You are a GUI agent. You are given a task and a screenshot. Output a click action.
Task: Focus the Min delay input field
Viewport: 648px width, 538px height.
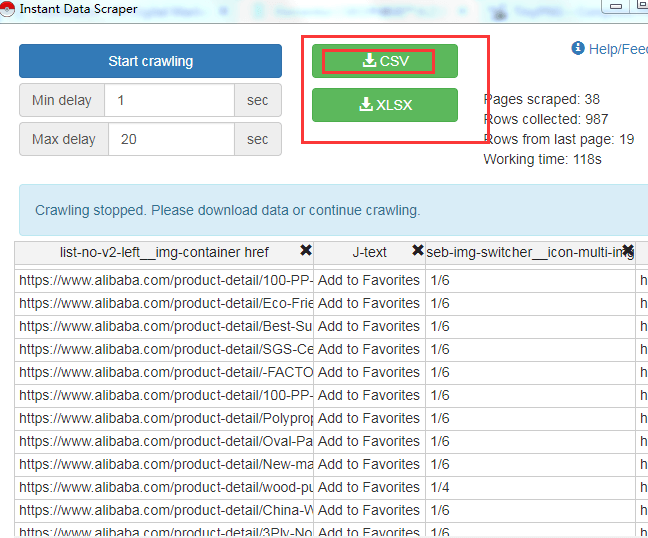[x=169, y=100]
